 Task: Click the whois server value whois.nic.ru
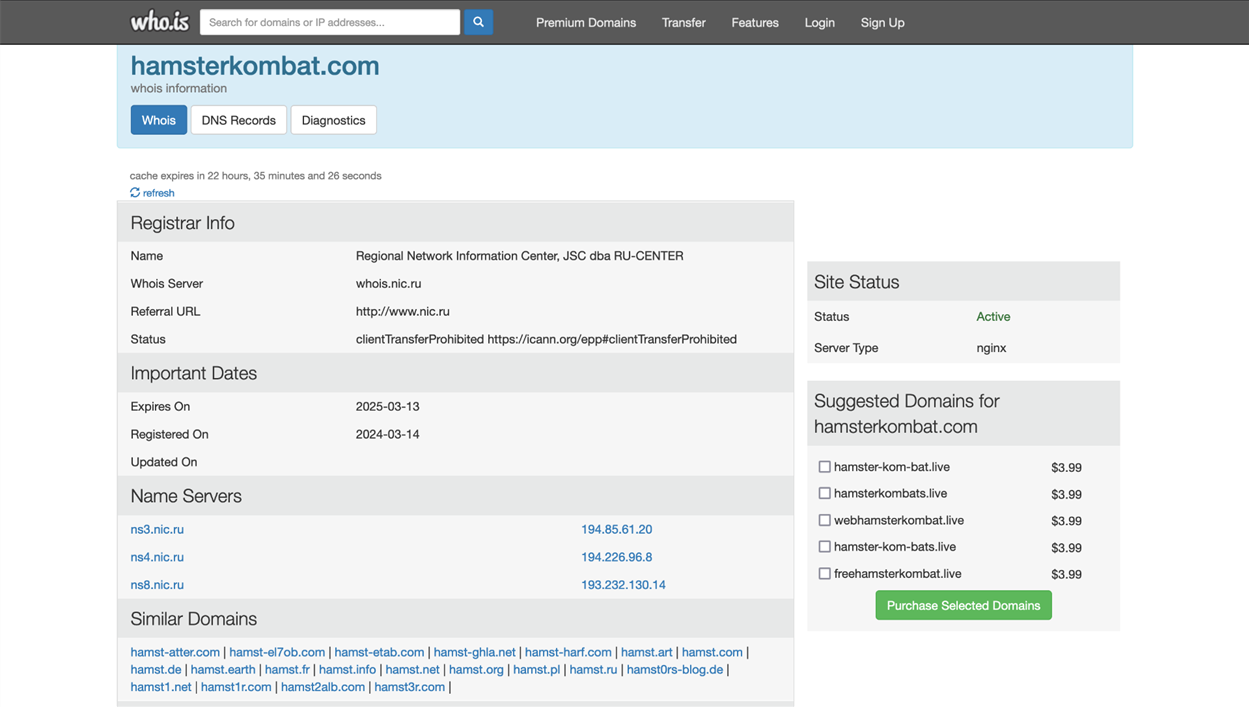(x=388, y=284)
